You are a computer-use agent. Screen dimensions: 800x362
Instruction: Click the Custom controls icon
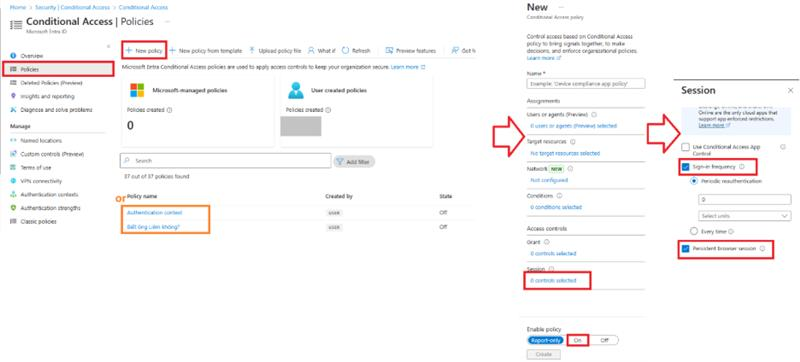[13, 154]
